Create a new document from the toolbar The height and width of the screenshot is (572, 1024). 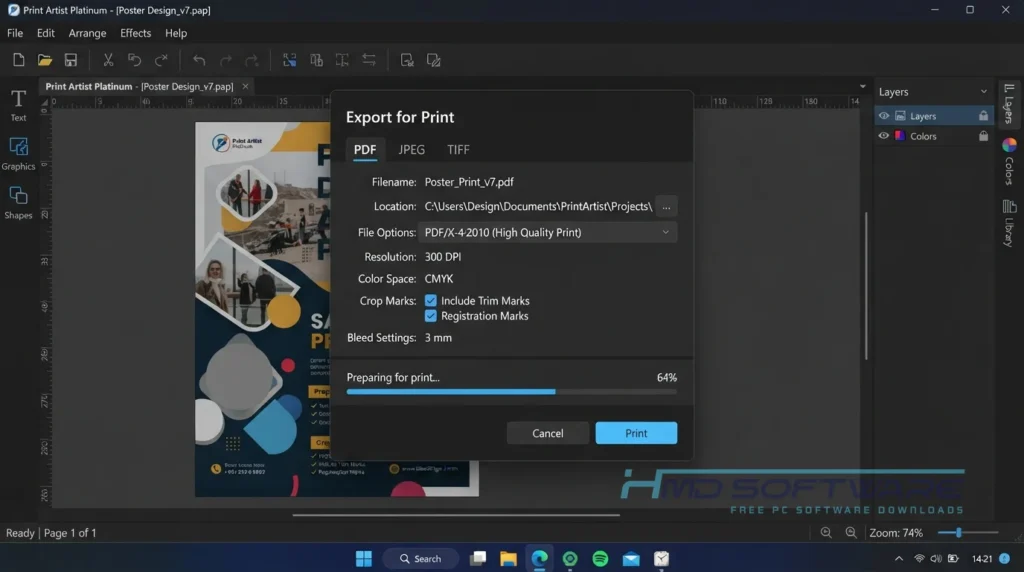[18, 60]
